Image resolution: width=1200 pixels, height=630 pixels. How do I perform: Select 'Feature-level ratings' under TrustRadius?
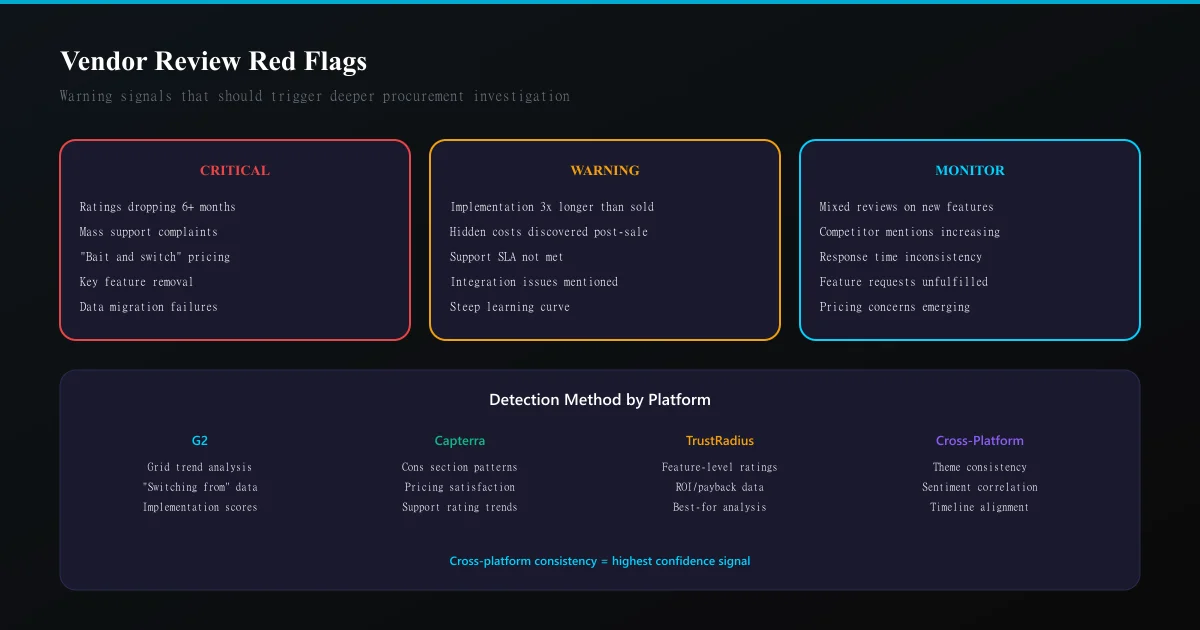[720, 467]
